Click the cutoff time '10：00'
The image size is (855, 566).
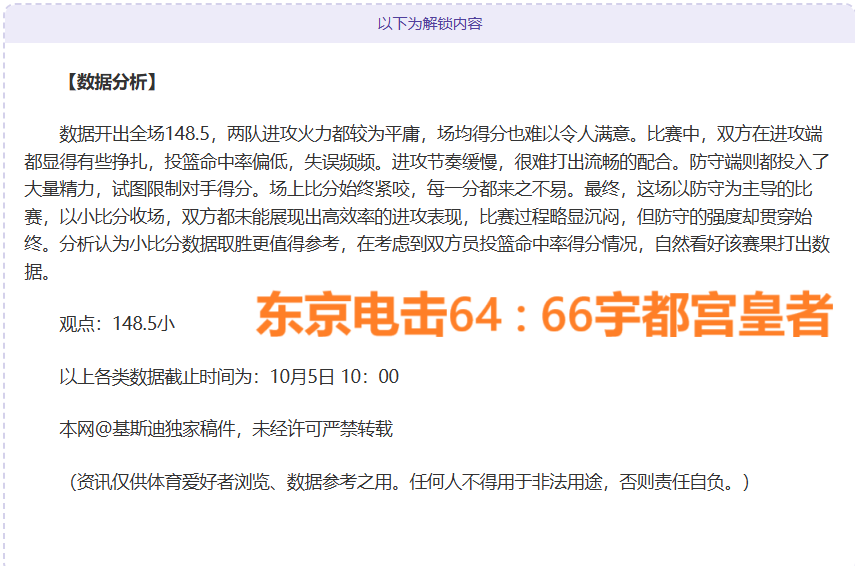pyautogui.click(x=372, y=377)
